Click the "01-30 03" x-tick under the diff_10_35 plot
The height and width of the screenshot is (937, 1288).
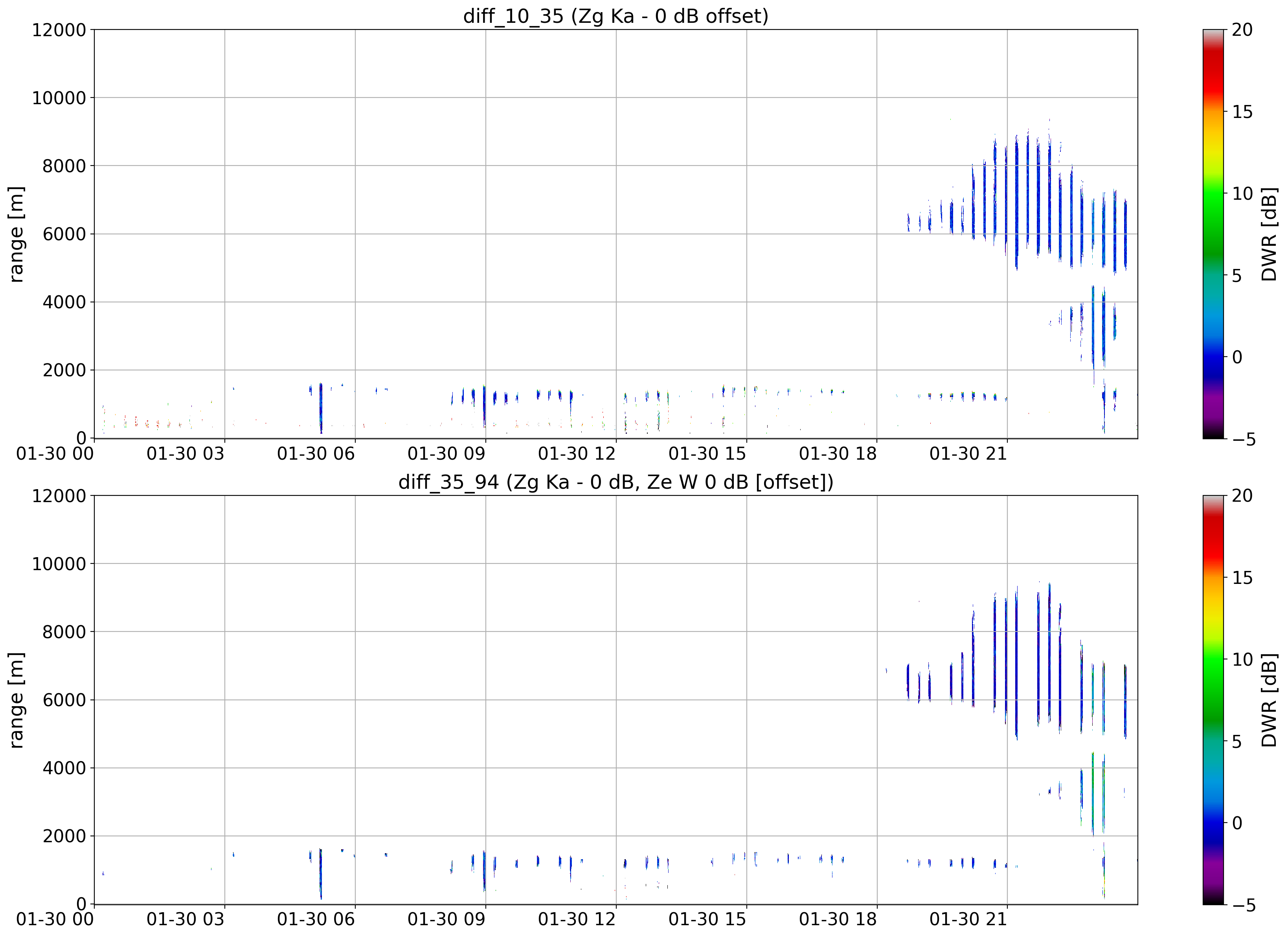[186, 453]
